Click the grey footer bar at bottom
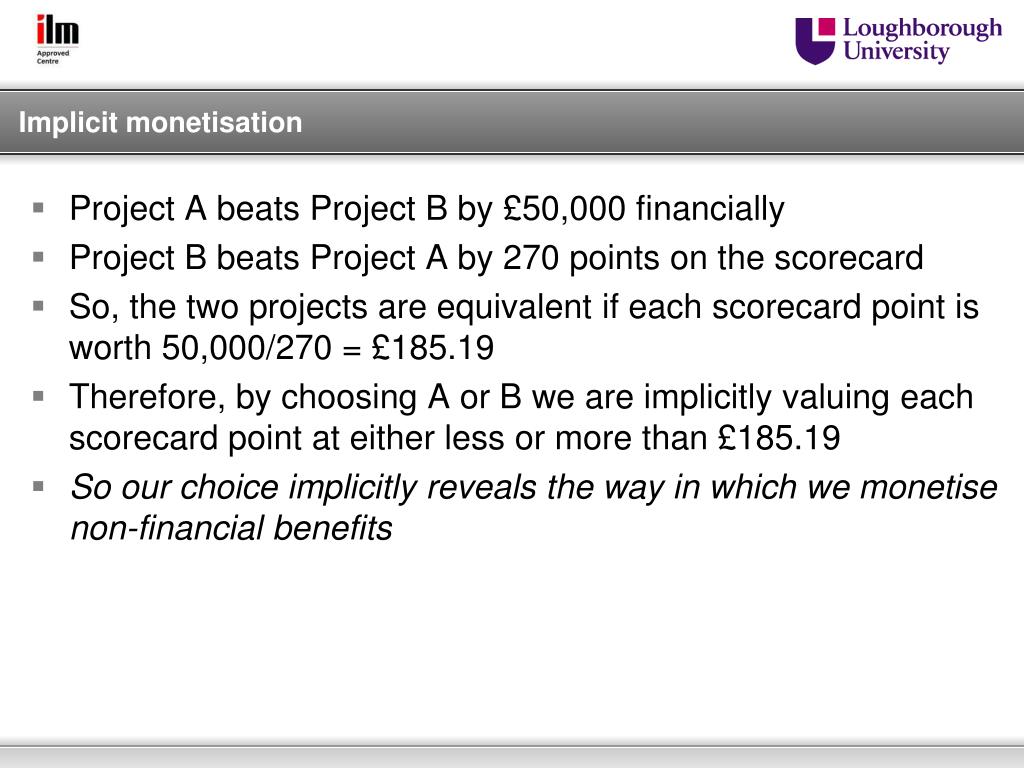Image resolution: width=1024 pixels, height=768 pixels. click(x=512, y=756)
